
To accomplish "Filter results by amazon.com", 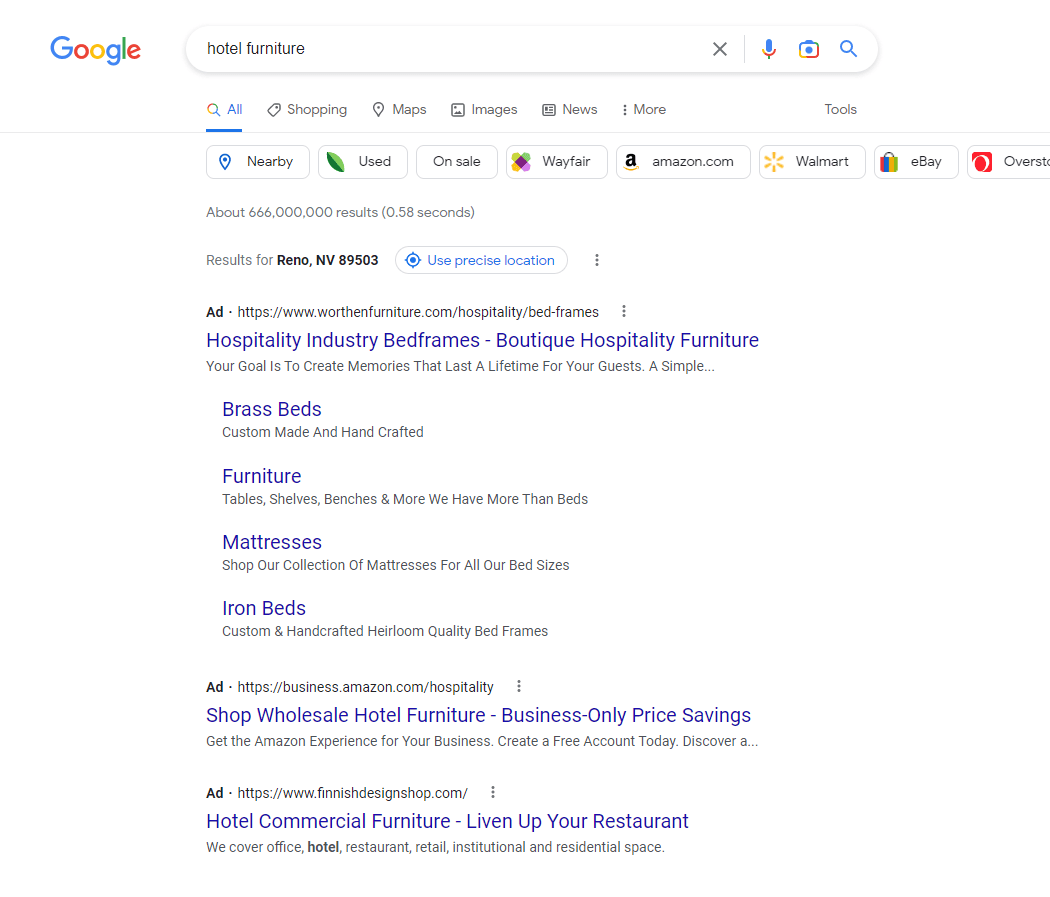I will 683,162.
